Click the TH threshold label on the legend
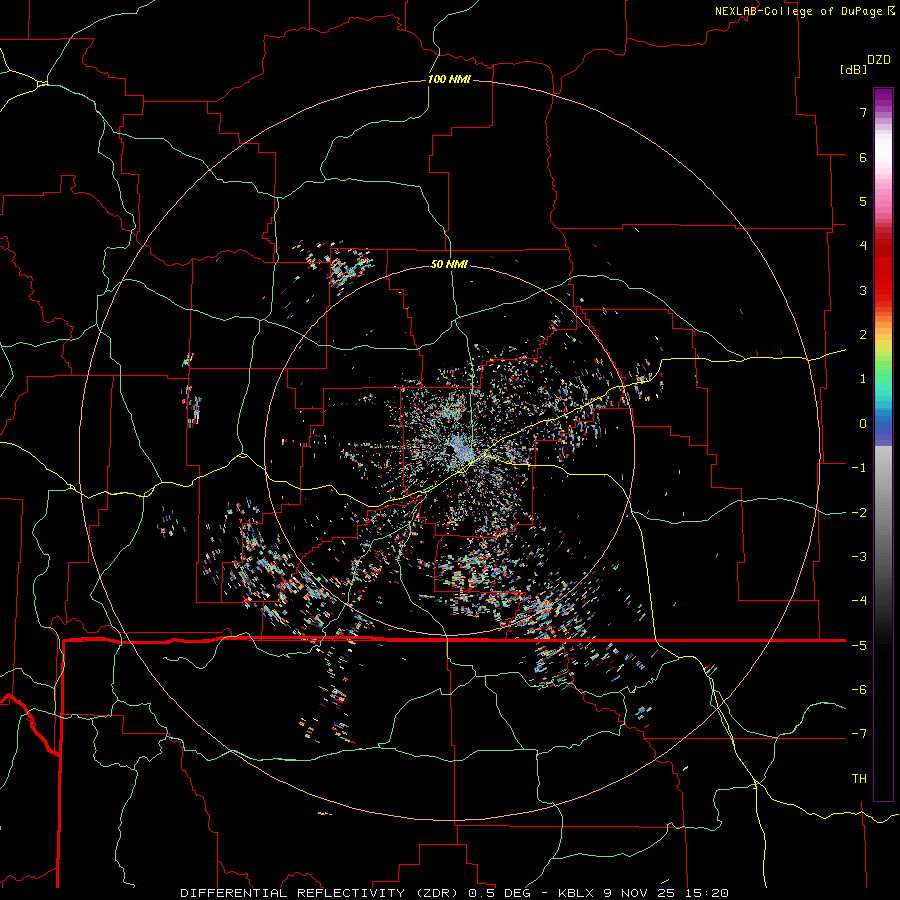The image size is (900, 900). [x=859, y=779]
